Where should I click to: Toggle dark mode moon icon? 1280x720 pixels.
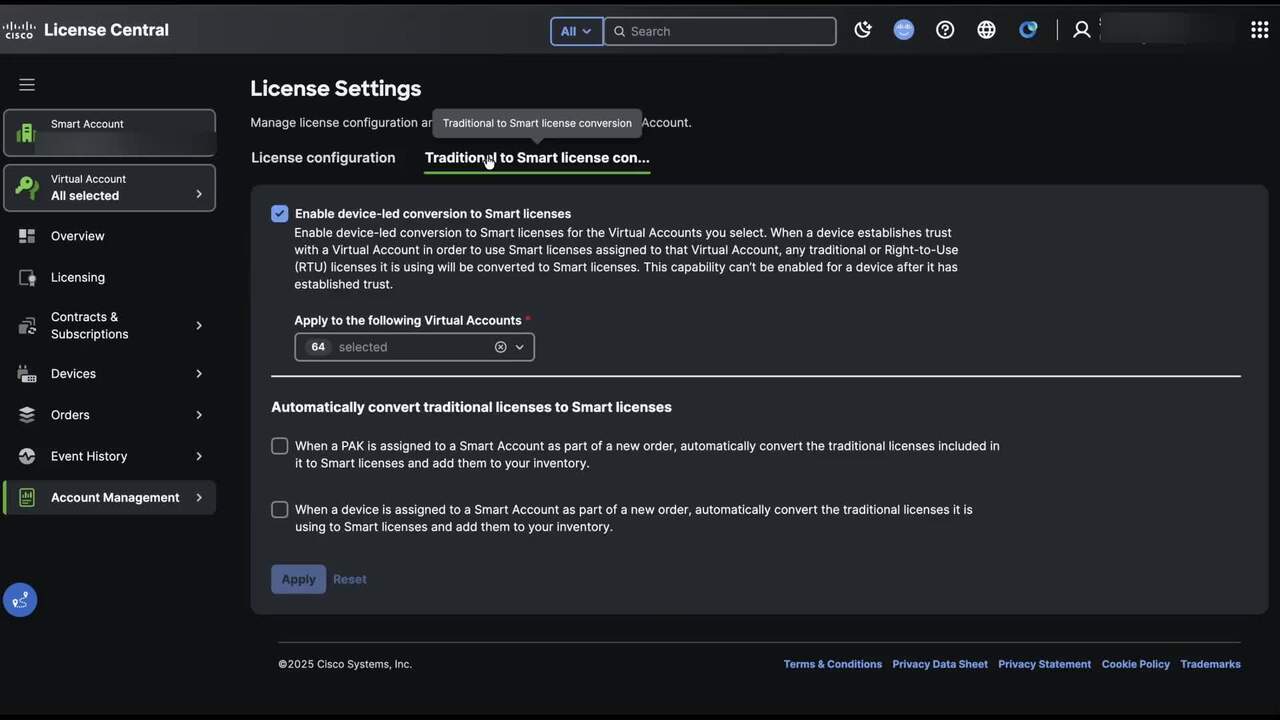tap(863, 30)
